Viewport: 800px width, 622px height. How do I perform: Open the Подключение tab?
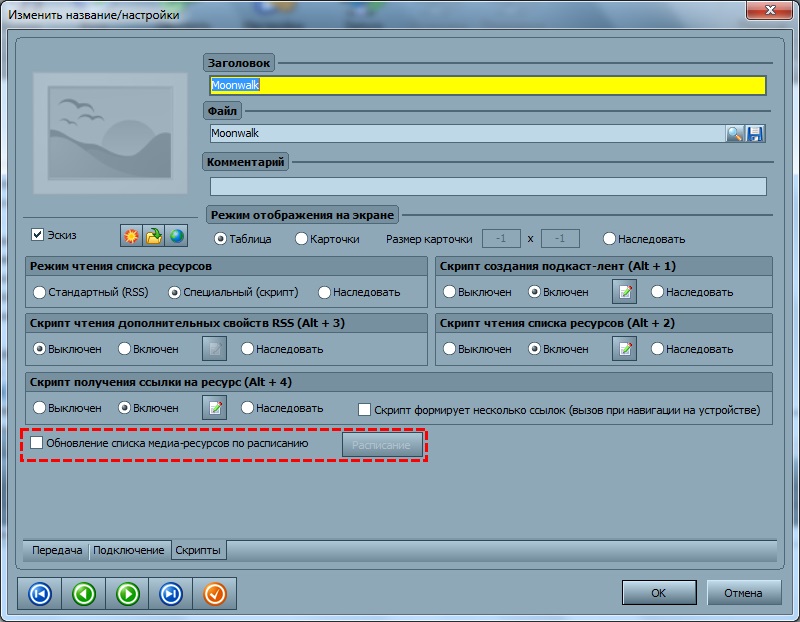(x=129, y=551)
